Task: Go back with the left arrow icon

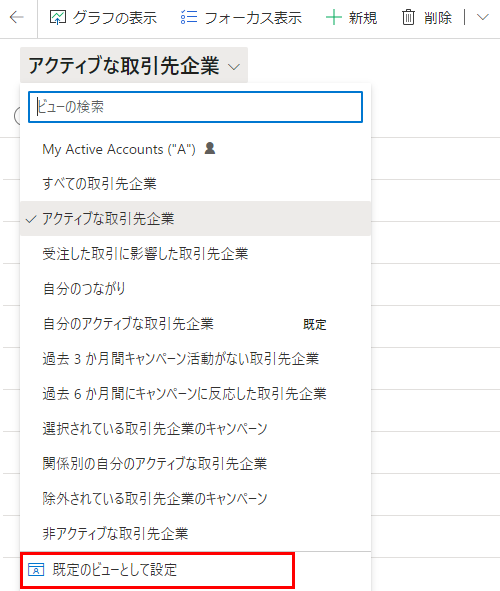Action: [x=17, y=17]
